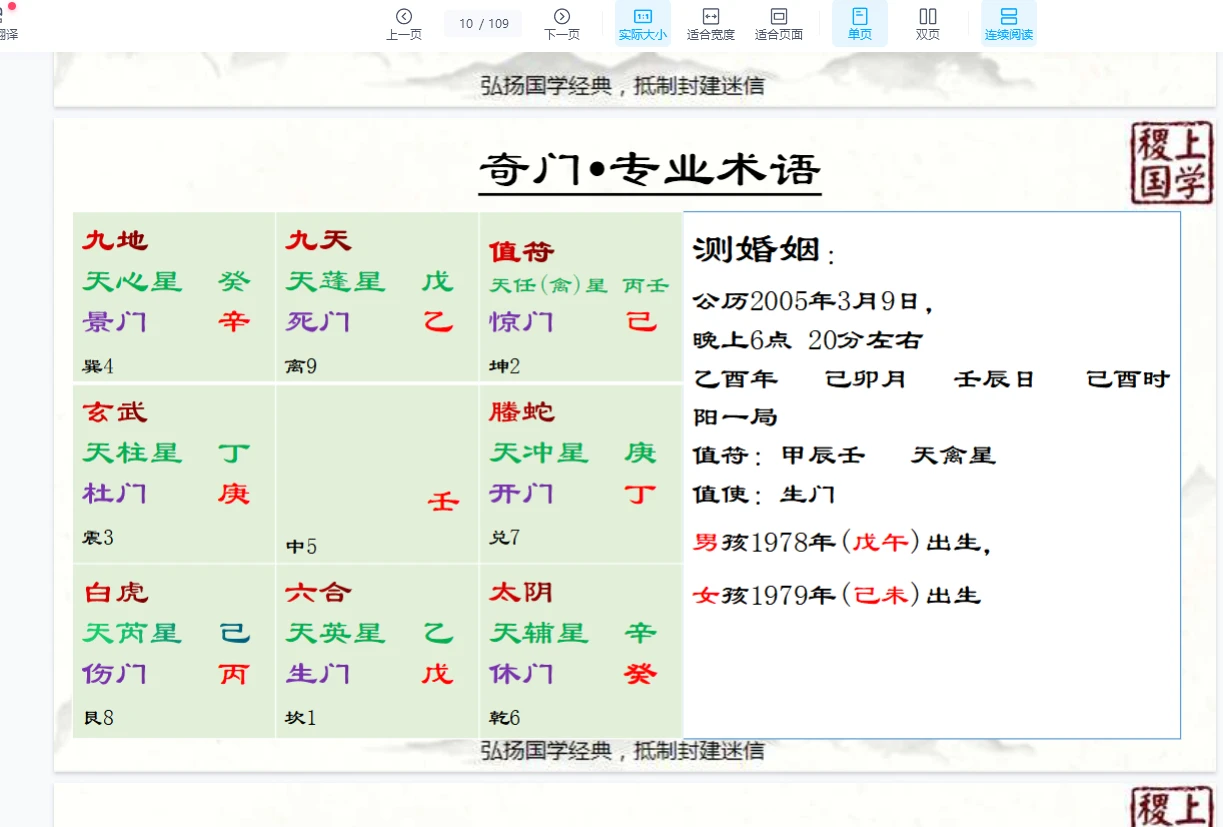Click the footer text below the chart
The width and height of the screenshot is (1223, 827).
click(622, 750)
